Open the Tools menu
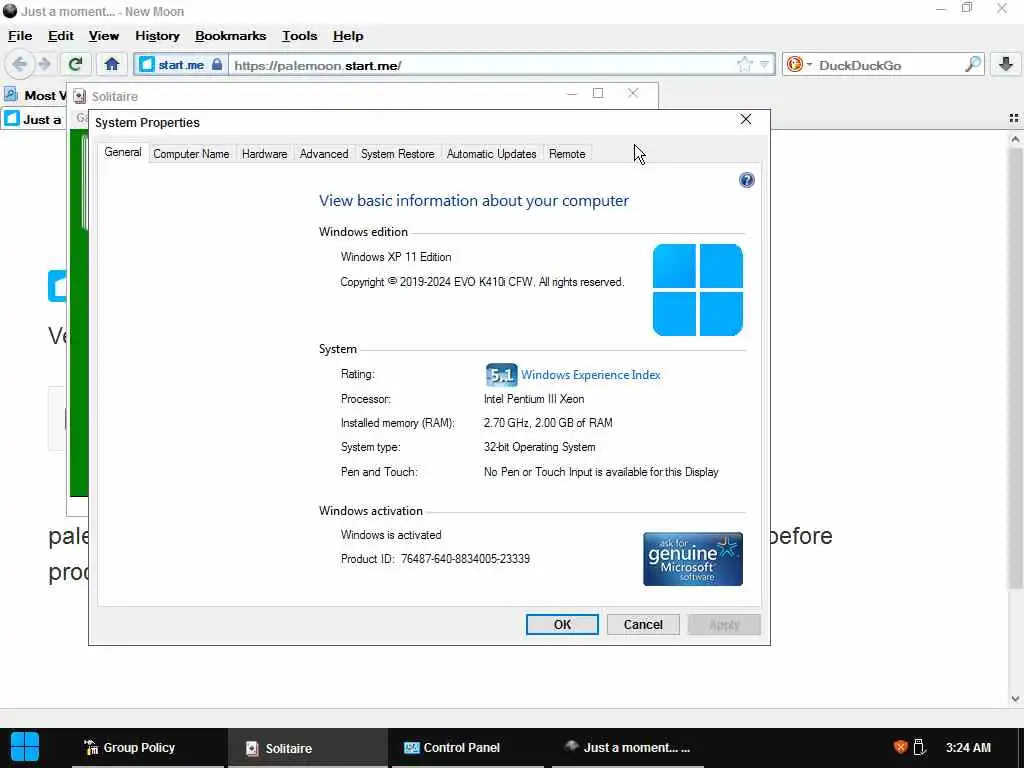 [300, 36]
